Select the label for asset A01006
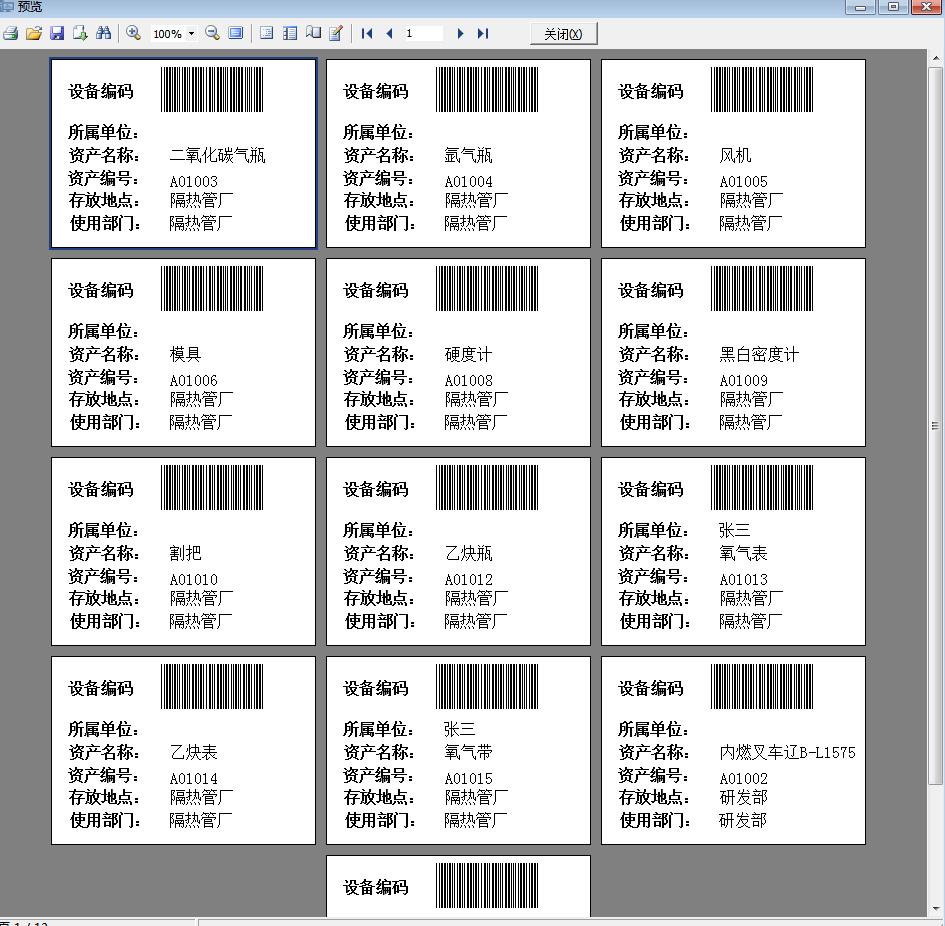 click(x=183, y=353)
